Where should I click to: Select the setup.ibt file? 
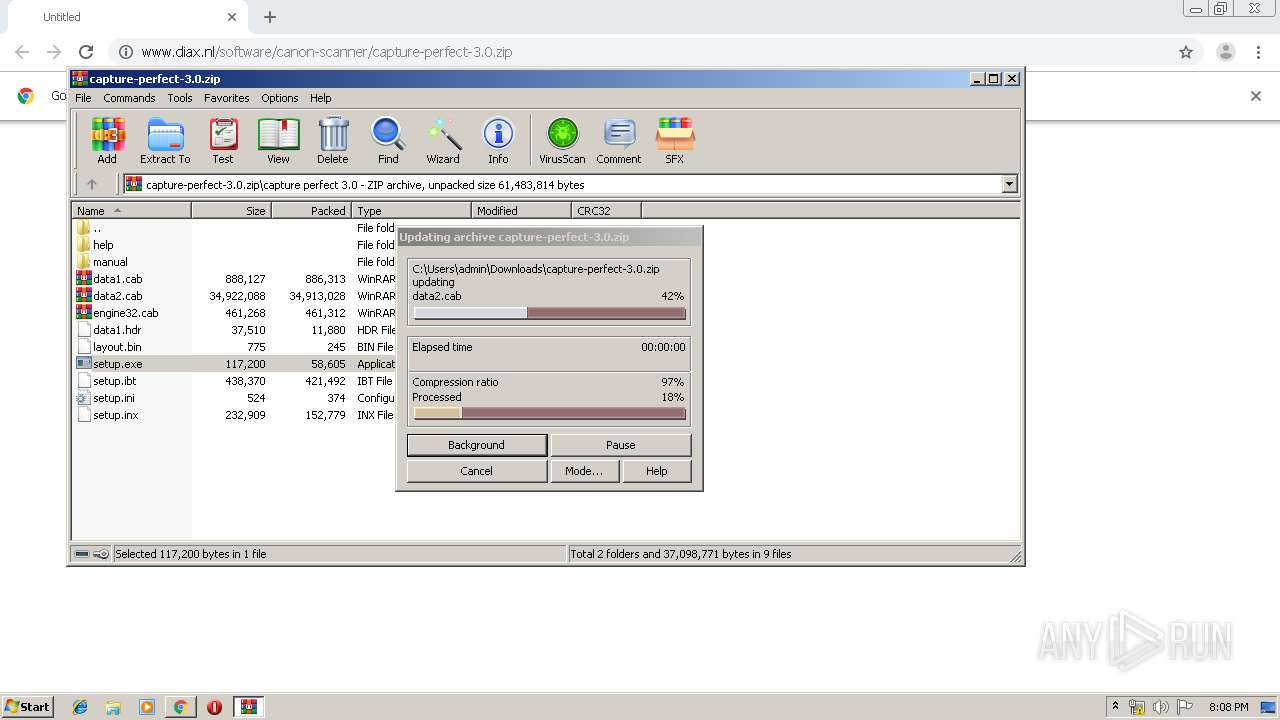(x=114, y=381)
